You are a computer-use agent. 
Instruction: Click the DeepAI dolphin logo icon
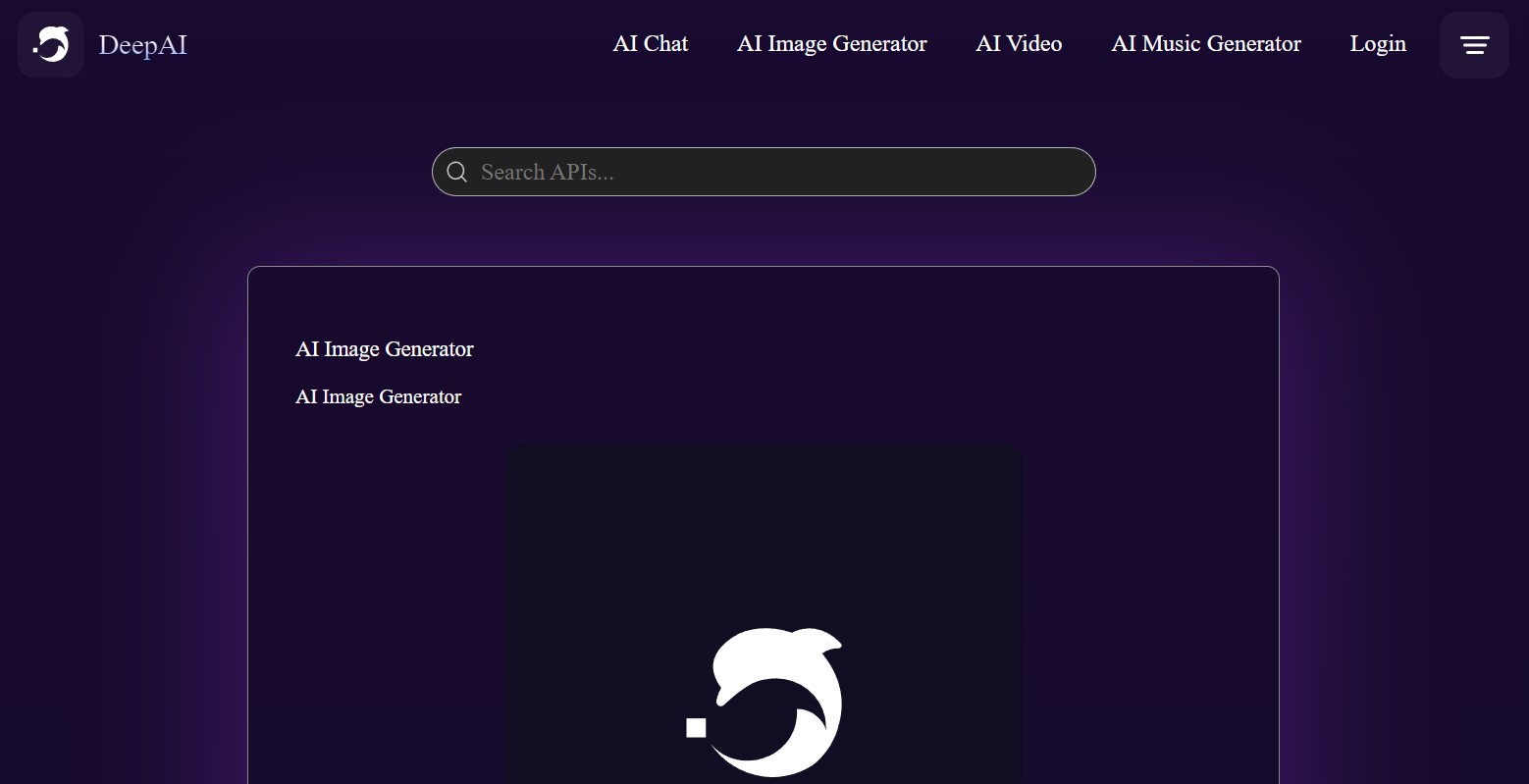coord(50,44)
